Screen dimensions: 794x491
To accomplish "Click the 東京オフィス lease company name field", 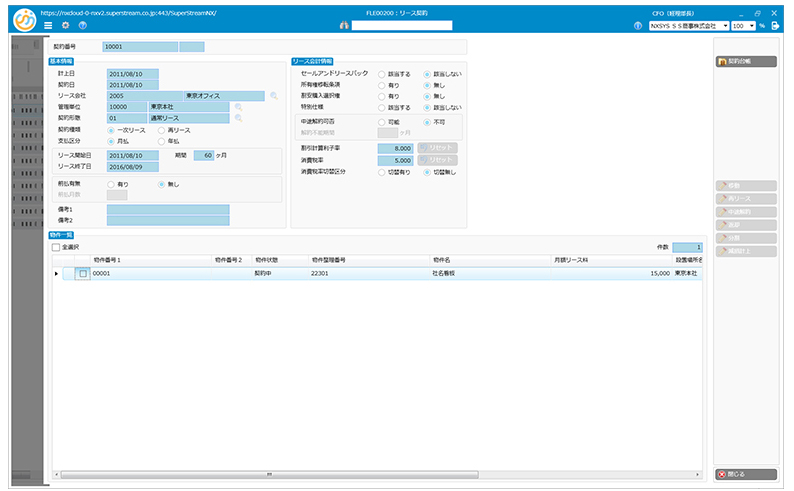I will 224,96.
